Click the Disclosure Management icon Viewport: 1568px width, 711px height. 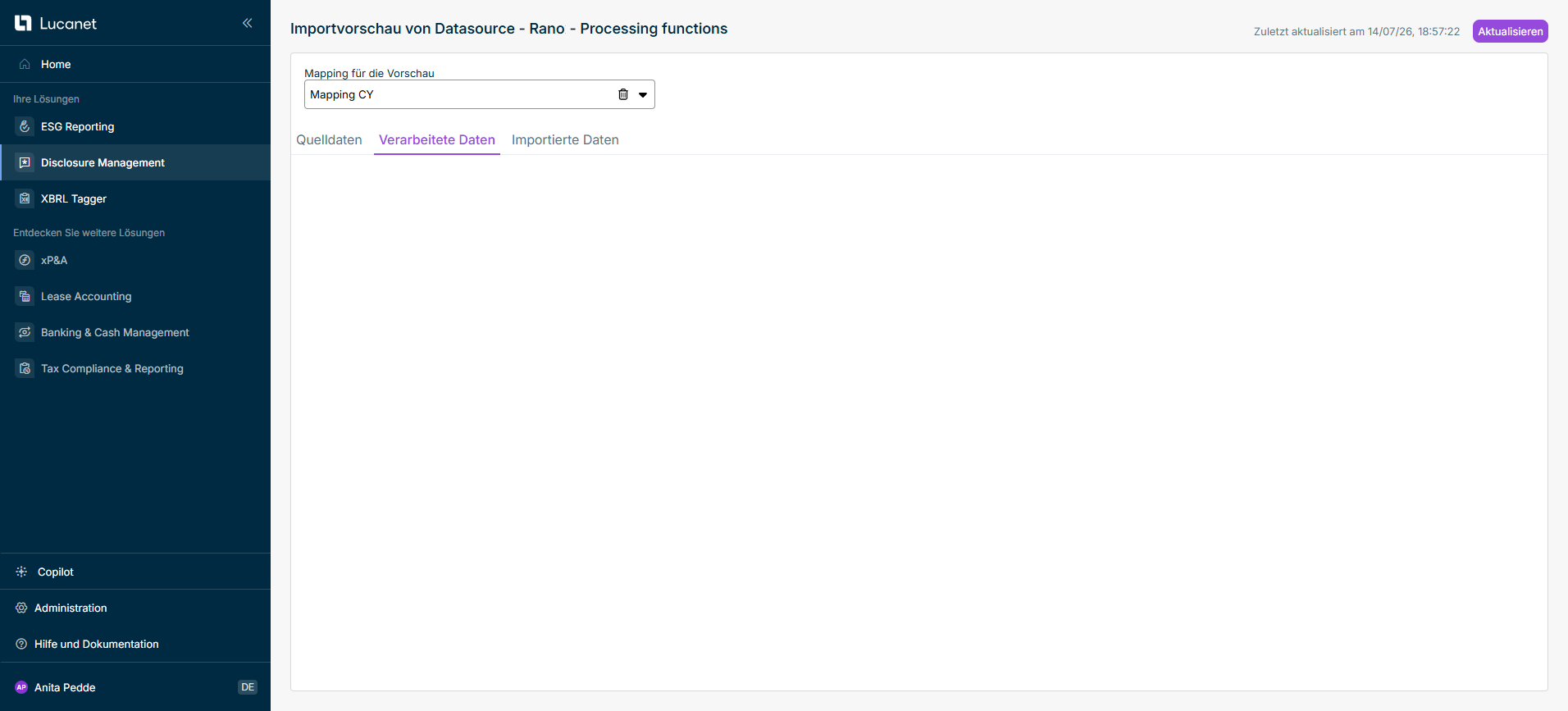coord(25,162)
